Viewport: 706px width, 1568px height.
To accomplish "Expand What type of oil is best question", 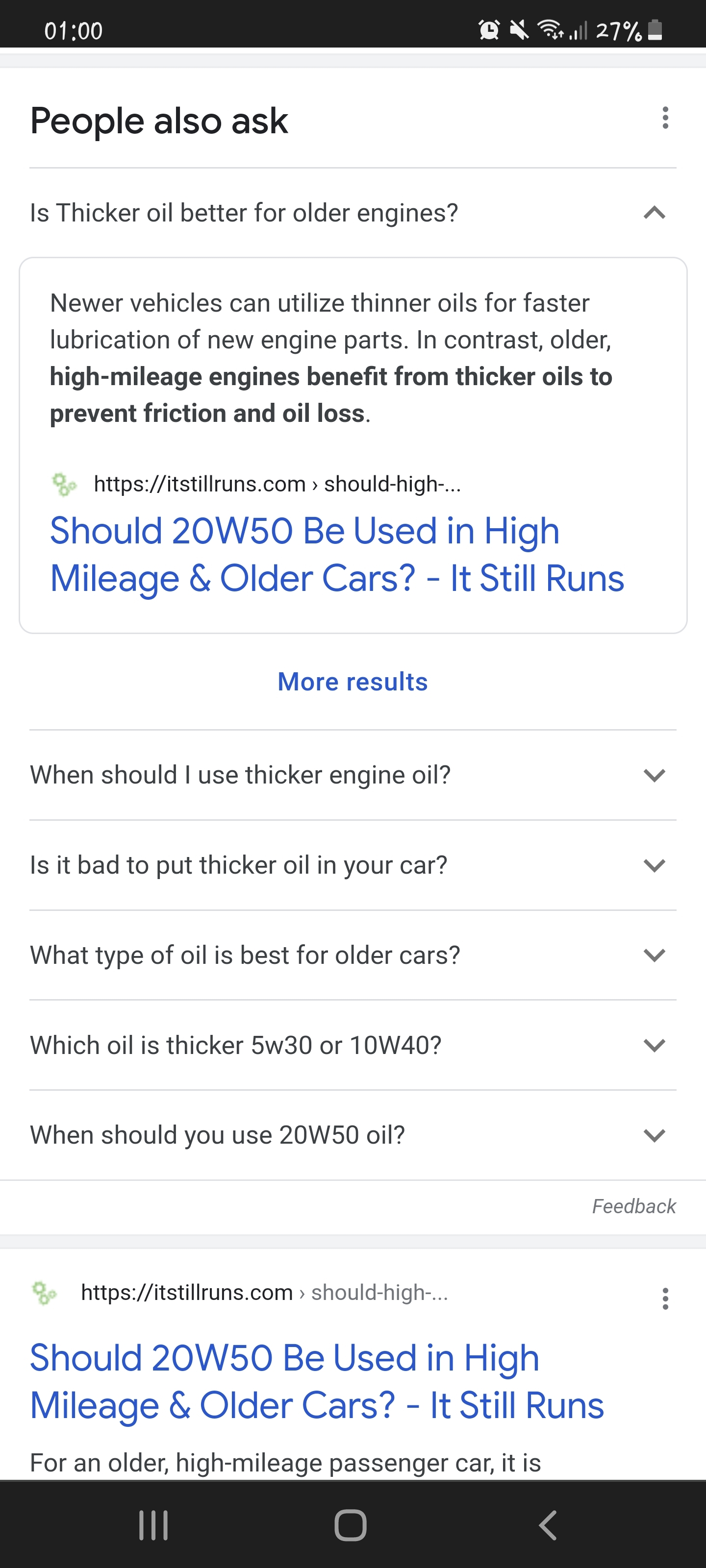I will click(353, 955).
